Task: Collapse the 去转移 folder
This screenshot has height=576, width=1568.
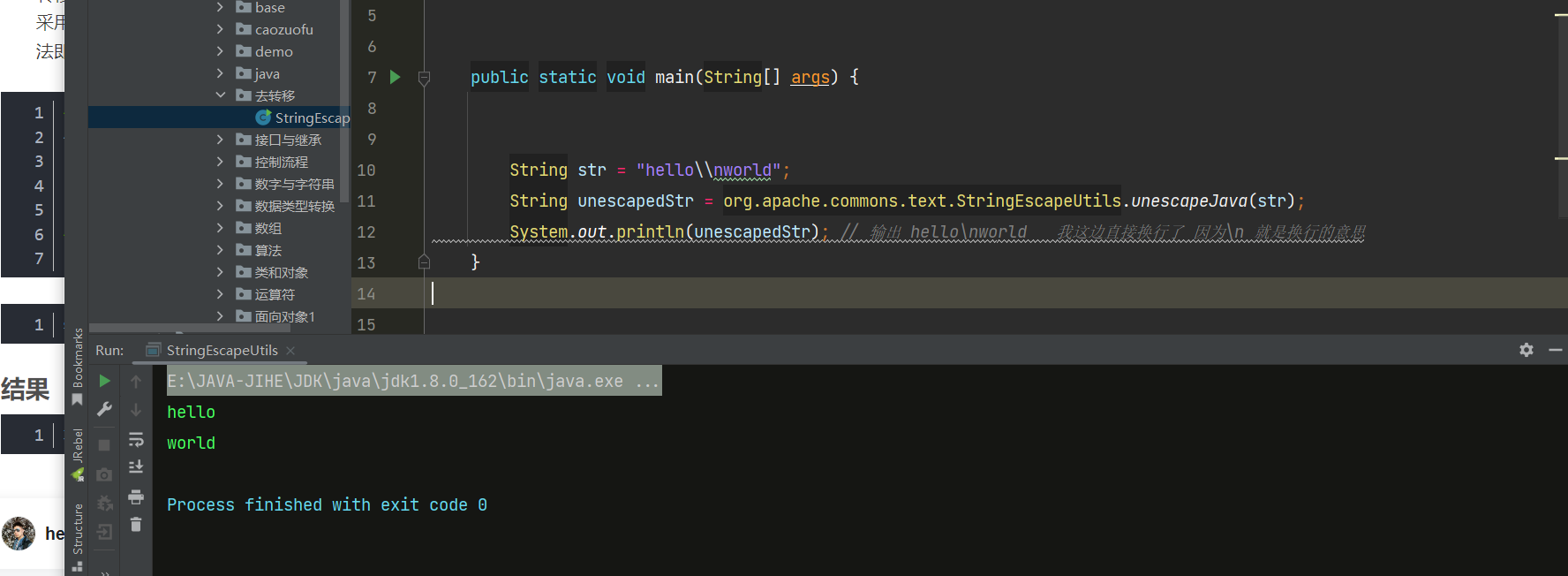Action: click(x=220, y=95)
